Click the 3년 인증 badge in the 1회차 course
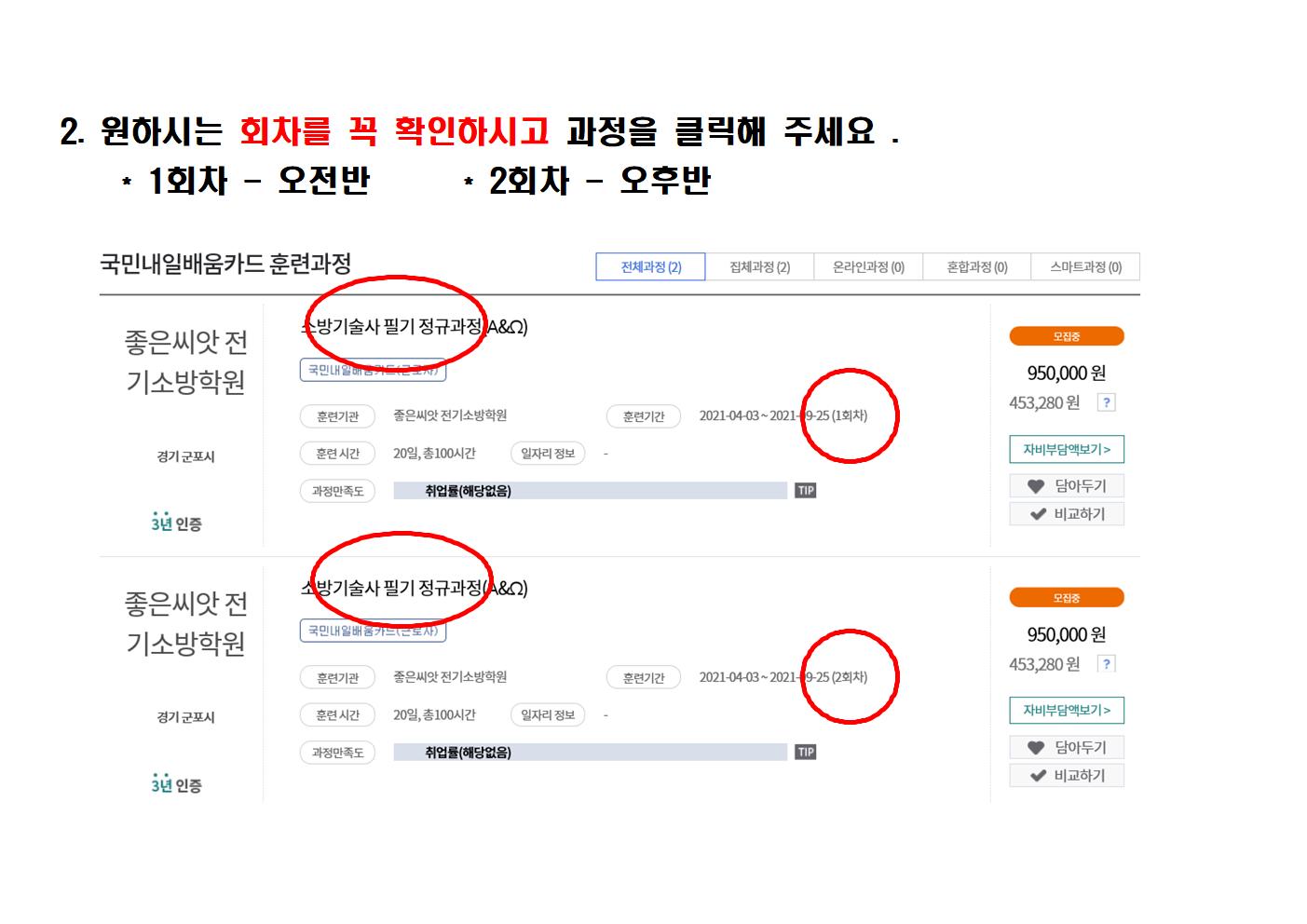Image resolution: width=1307 pixels, height=924 pixels. pos(176,523)
